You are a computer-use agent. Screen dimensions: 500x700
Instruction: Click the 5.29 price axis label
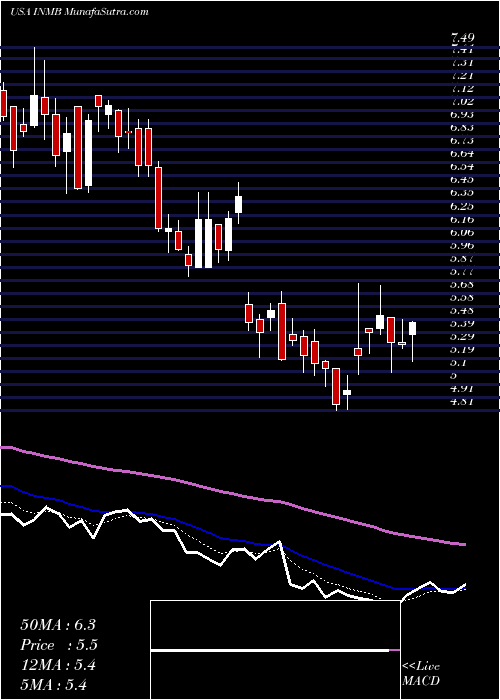click(462, 337)
